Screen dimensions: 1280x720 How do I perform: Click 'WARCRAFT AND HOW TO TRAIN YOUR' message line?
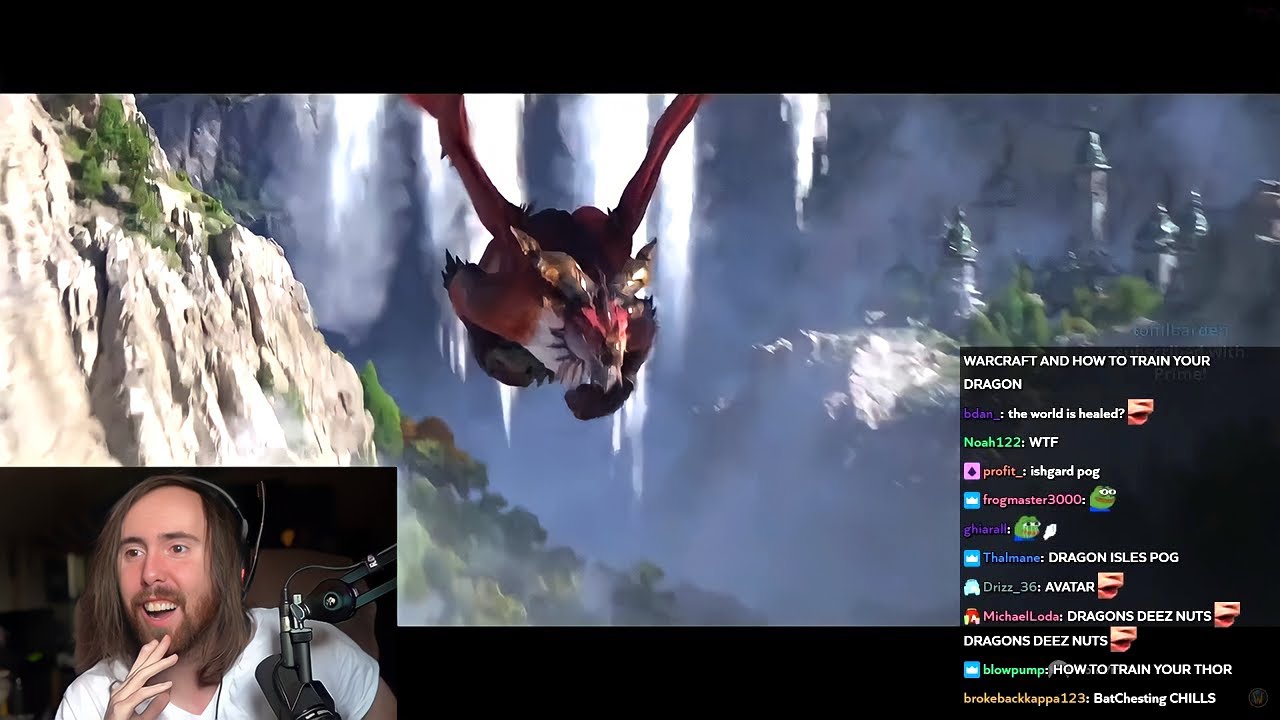coord(1087,361)
